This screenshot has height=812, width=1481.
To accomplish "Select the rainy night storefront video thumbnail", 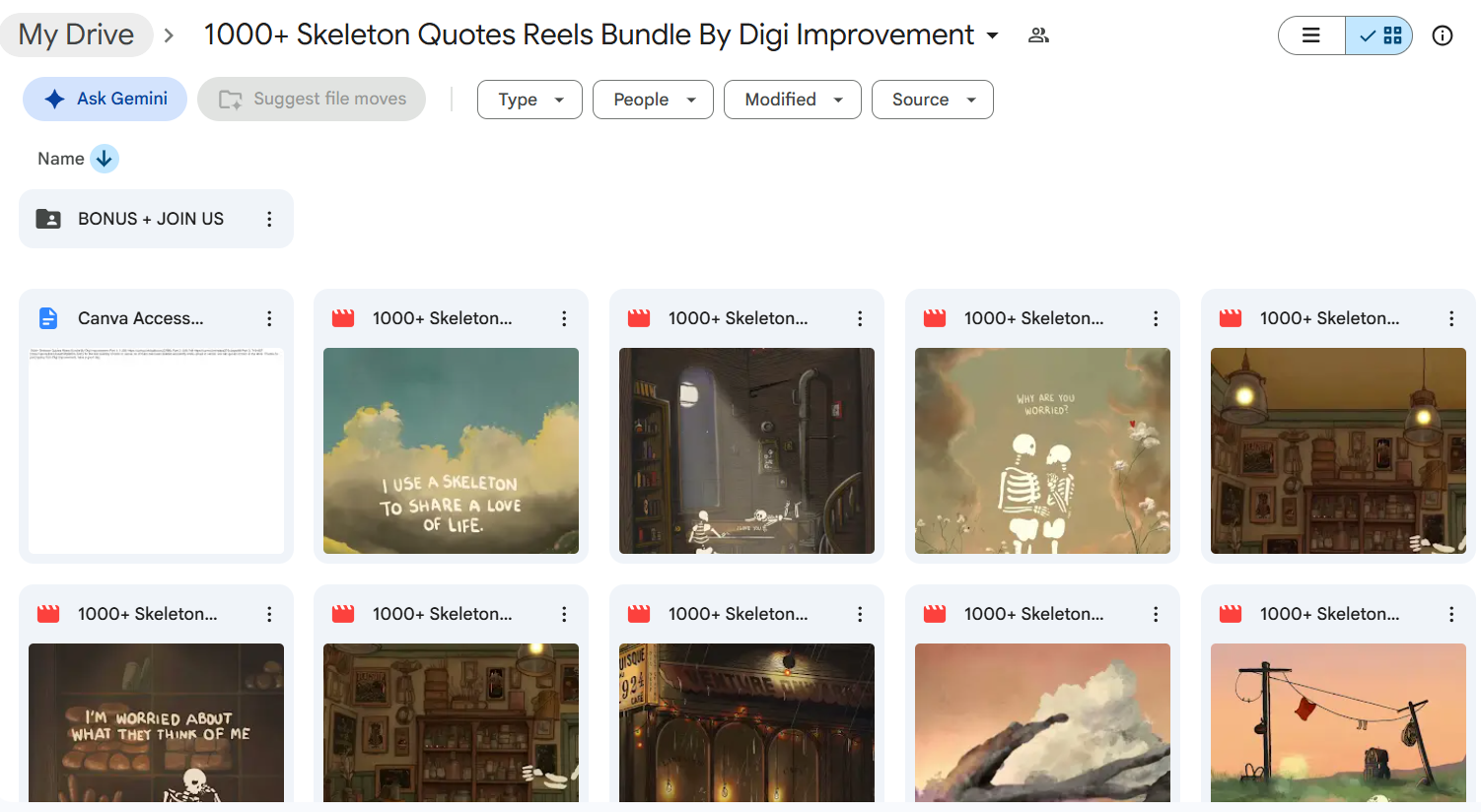I will point(746,722).
